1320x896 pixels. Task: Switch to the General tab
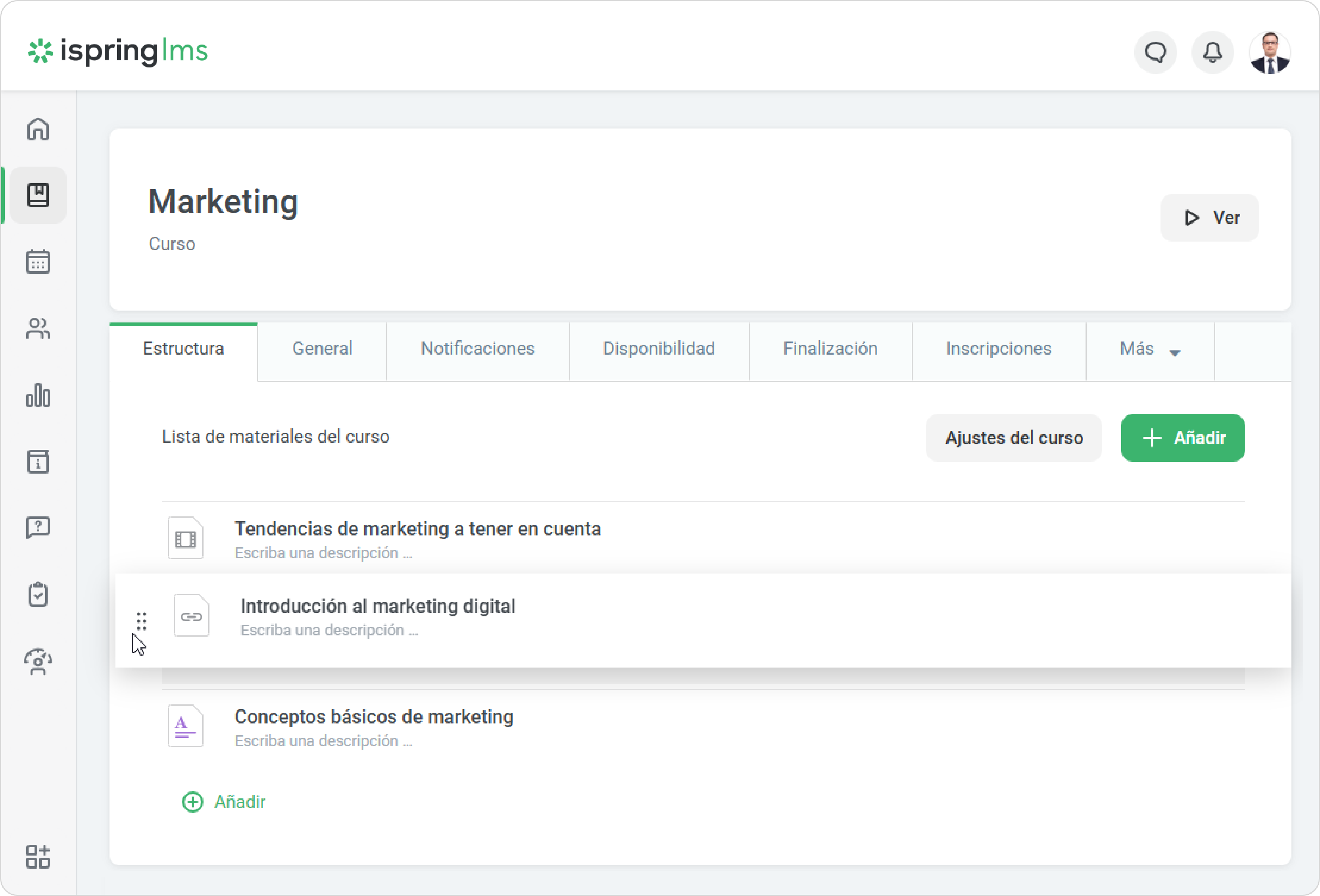pos(322,349)
